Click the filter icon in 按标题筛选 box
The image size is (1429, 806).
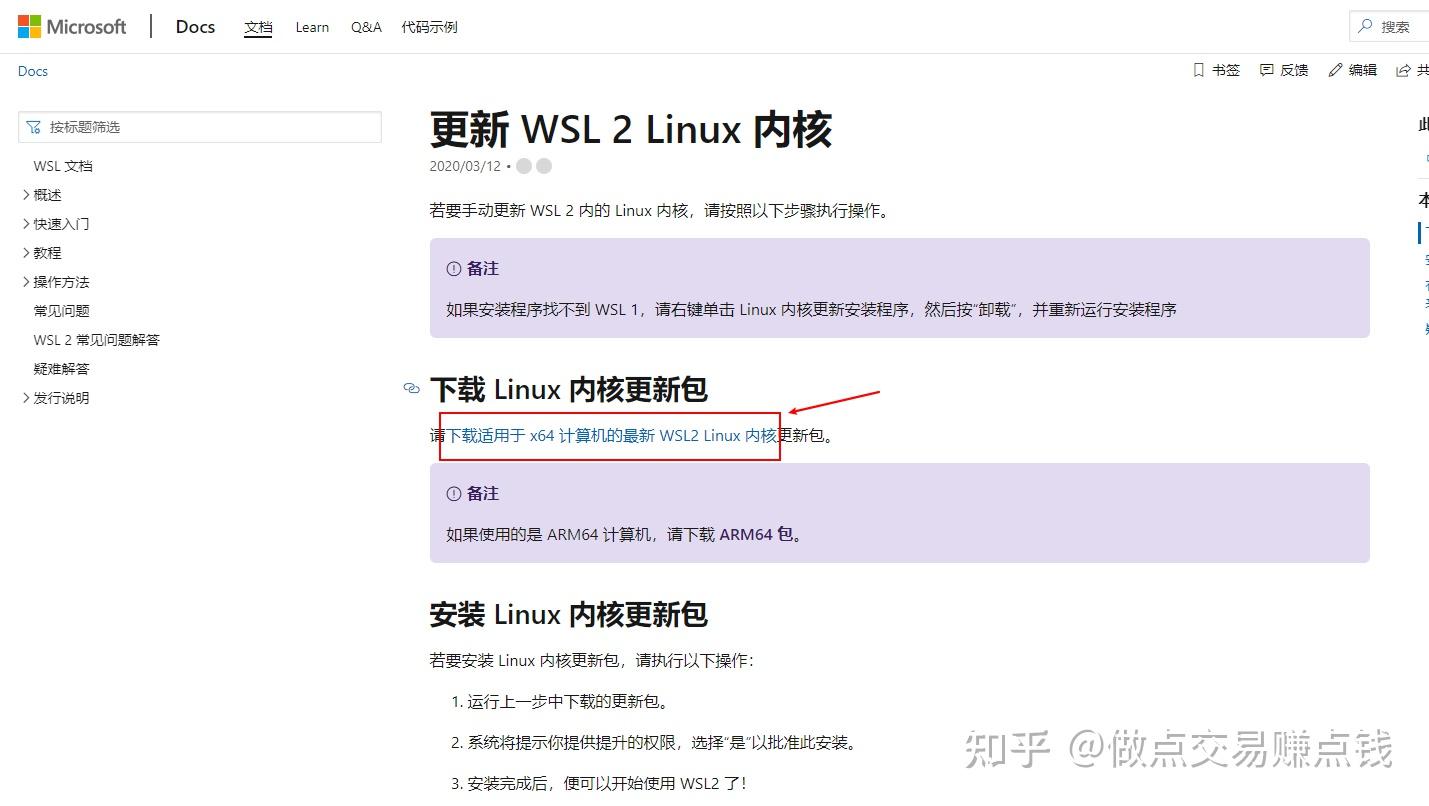pos(34,126)
